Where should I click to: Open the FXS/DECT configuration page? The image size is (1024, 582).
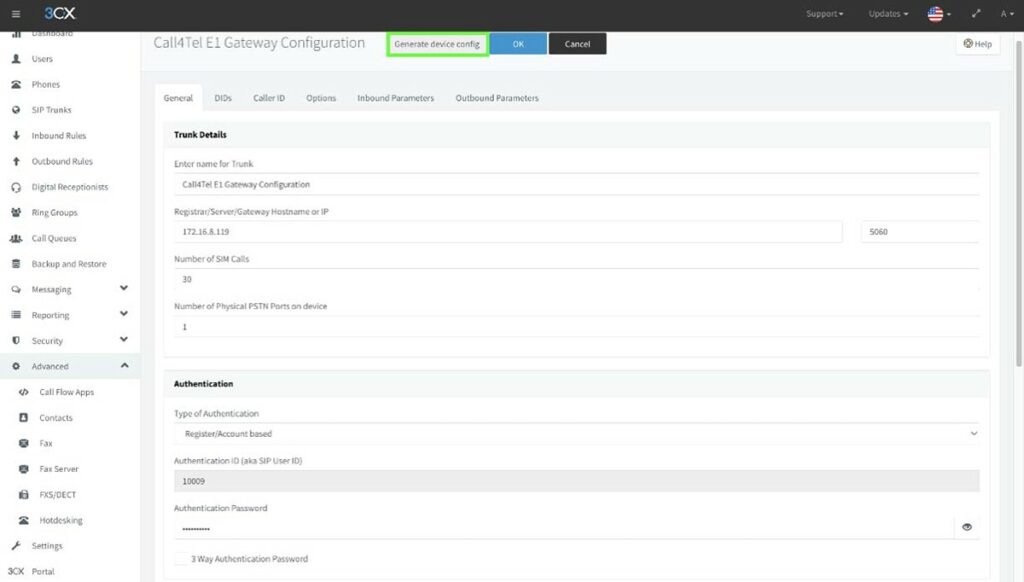(x=59, y=494)
